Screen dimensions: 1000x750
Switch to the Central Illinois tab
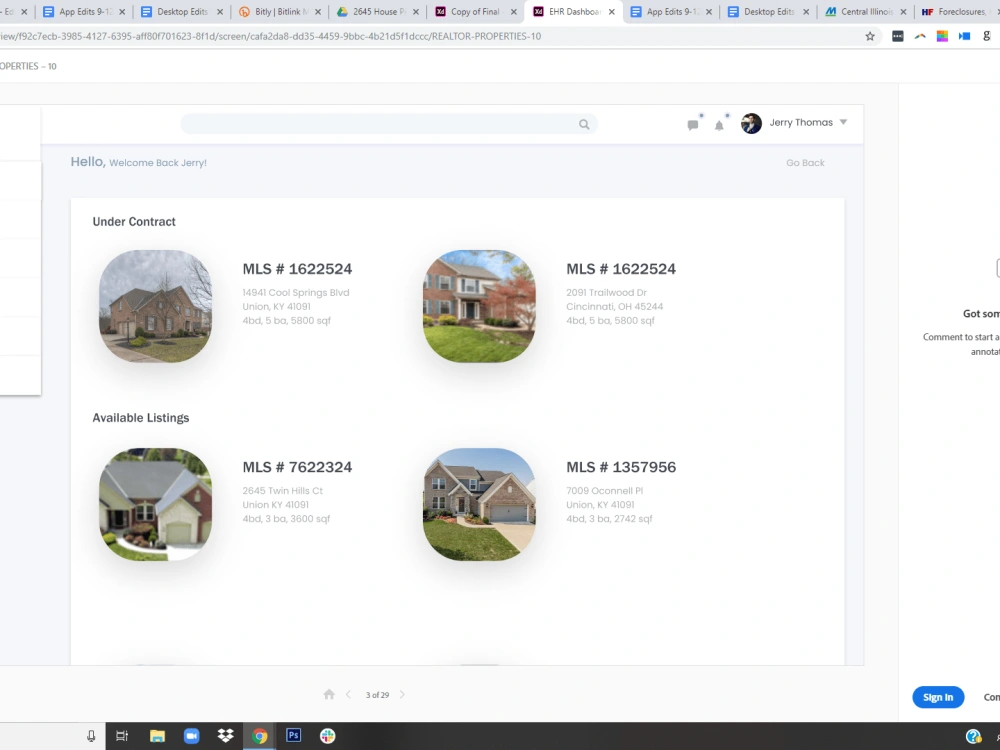tap(865, 11)
